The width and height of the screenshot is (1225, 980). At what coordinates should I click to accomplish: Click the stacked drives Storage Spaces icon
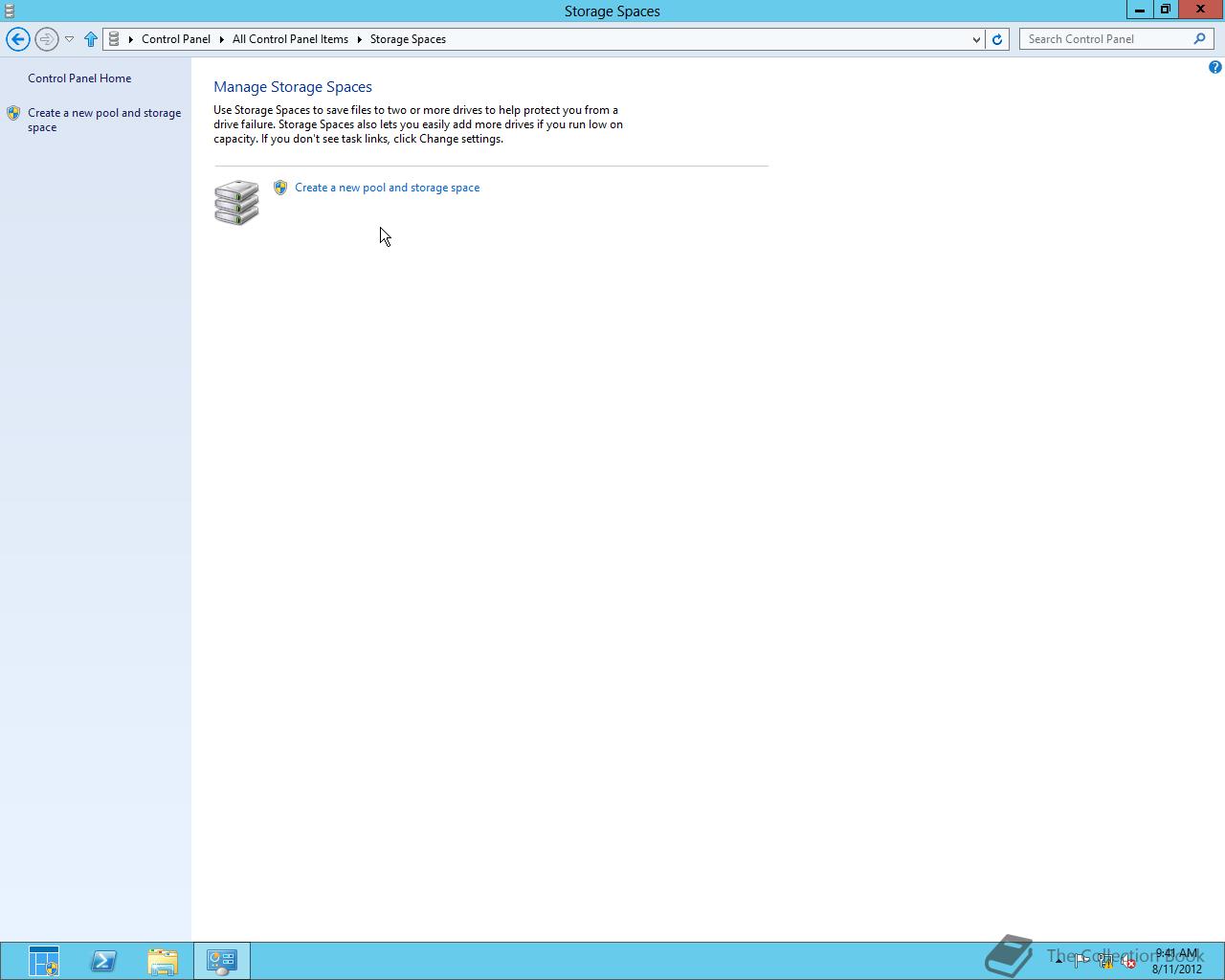236,202
